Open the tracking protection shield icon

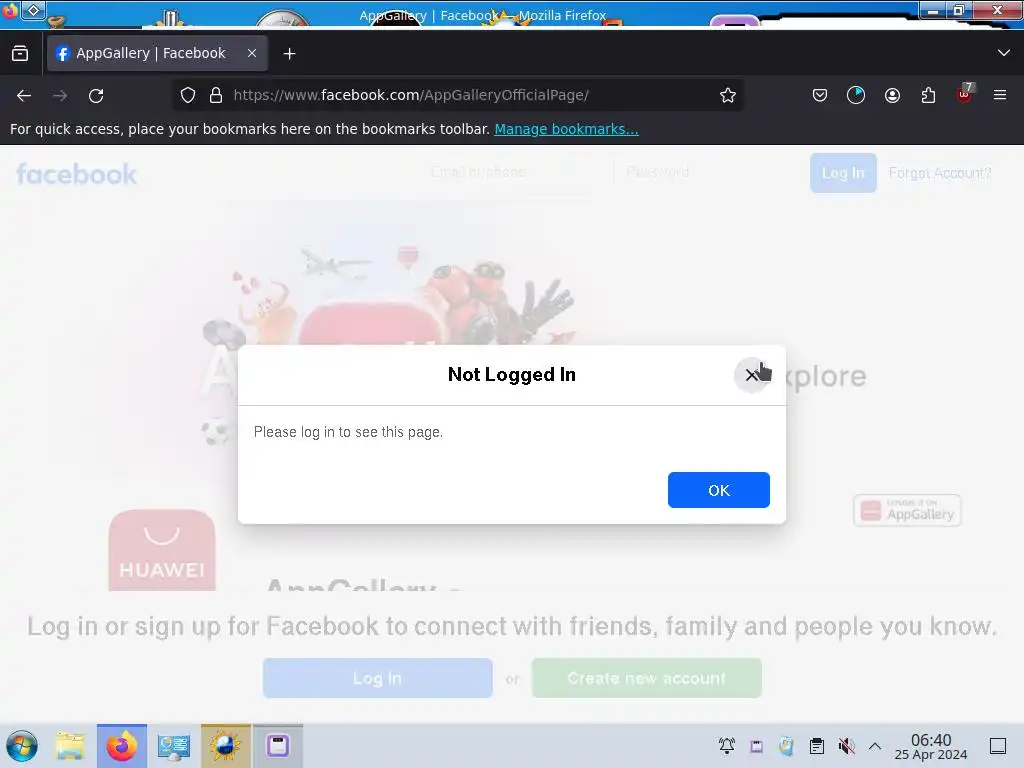click(188, 95)
